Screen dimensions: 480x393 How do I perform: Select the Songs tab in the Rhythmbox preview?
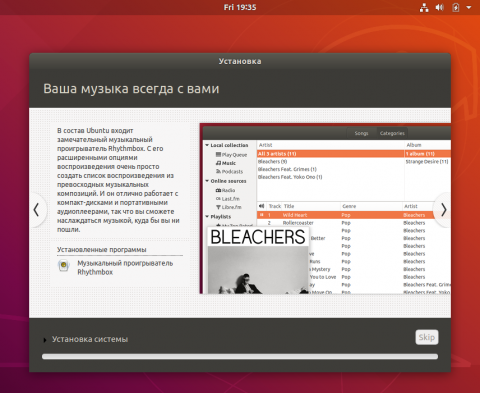361,133
